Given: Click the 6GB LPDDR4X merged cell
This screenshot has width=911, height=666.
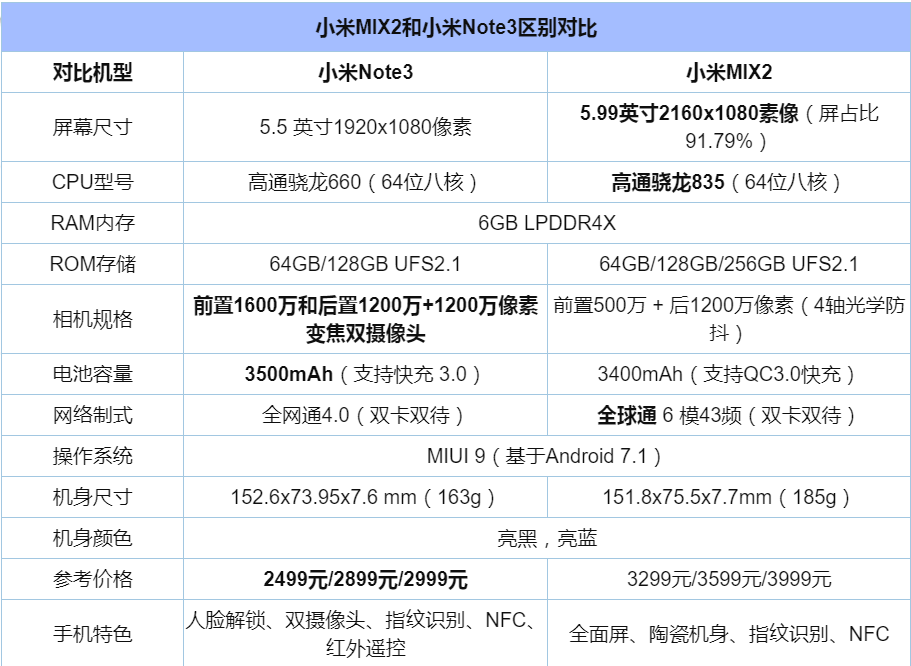Looking at the screenshot, I should click(x=546, y=222).
